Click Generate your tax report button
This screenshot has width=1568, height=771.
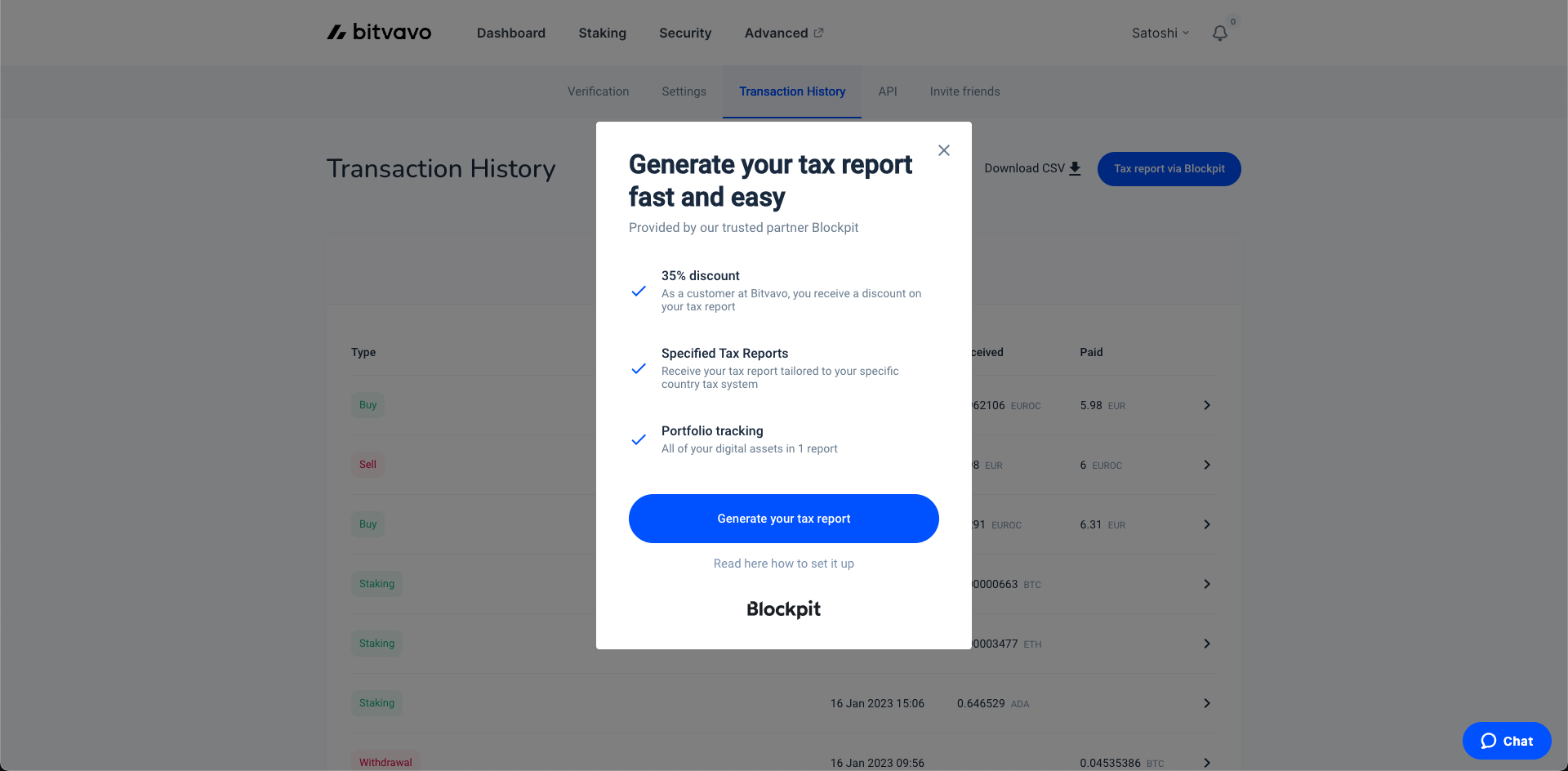coord(784,519)
